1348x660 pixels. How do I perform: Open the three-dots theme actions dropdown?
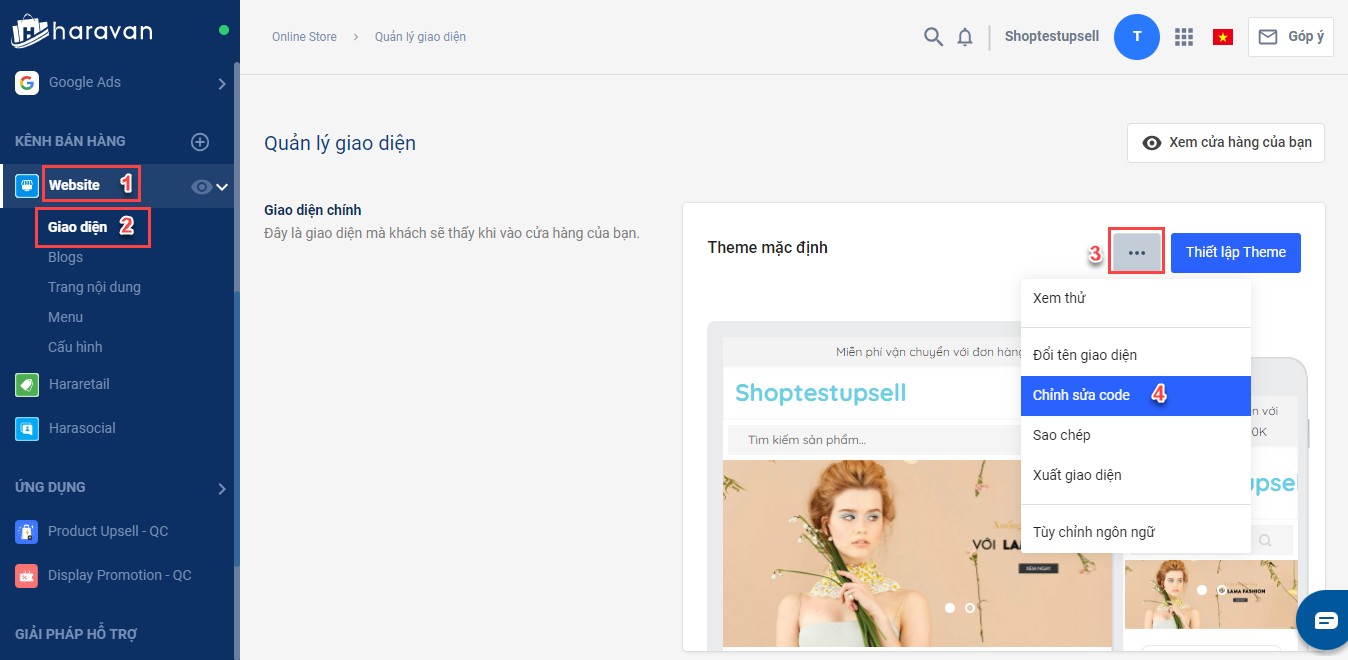[1136, 252]
